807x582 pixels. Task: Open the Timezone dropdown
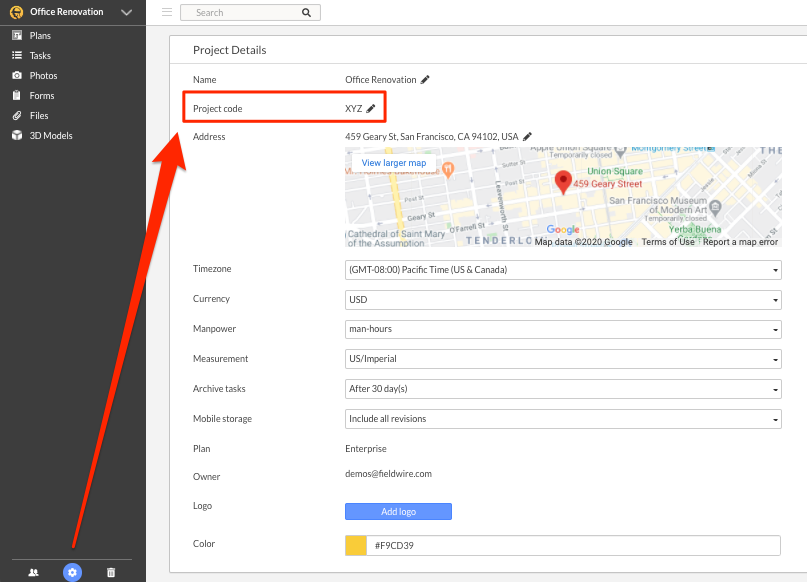[563, 270]
